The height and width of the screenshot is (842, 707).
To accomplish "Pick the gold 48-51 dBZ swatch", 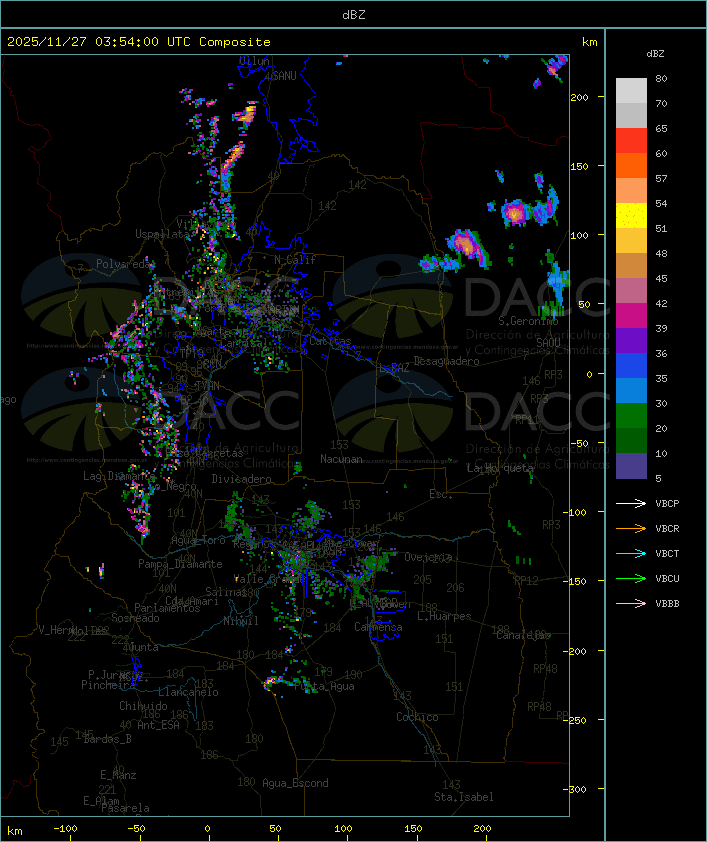I will tap(631, 241).
